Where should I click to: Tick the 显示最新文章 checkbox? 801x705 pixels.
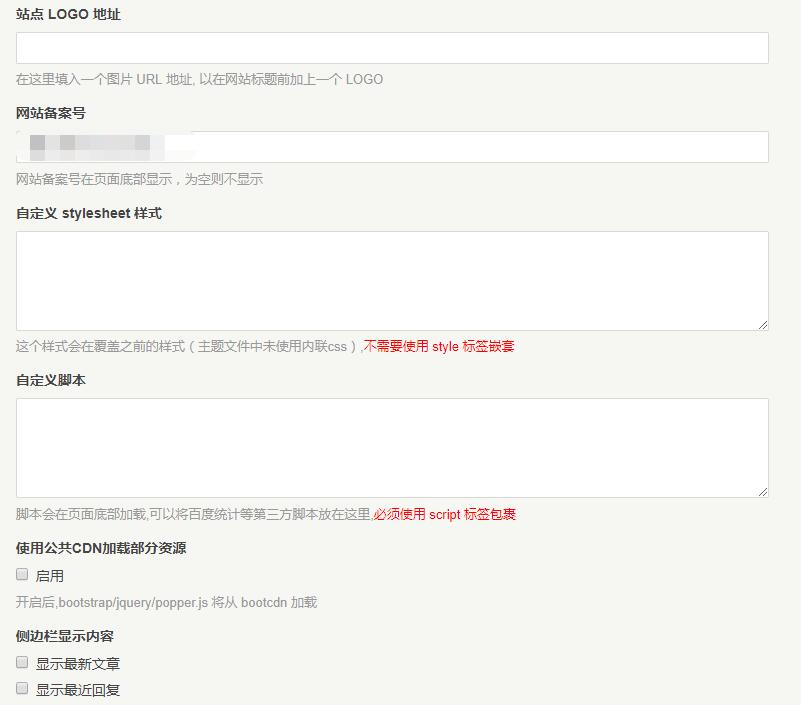22,662
